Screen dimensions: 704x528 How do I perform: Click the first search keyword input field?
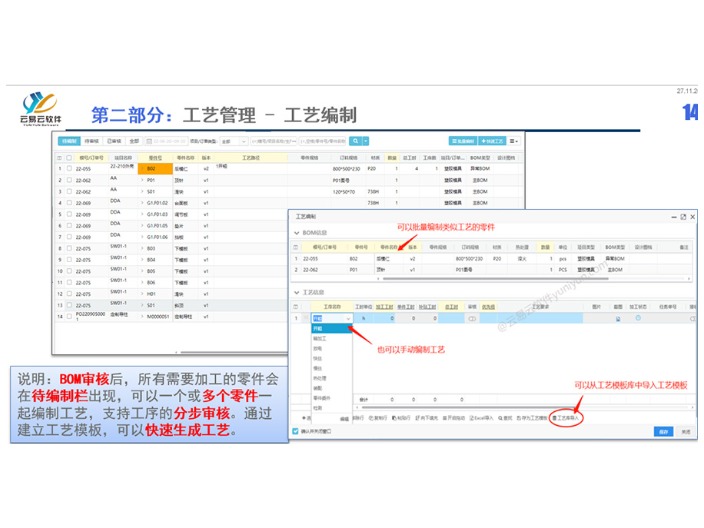pos(273,141)
